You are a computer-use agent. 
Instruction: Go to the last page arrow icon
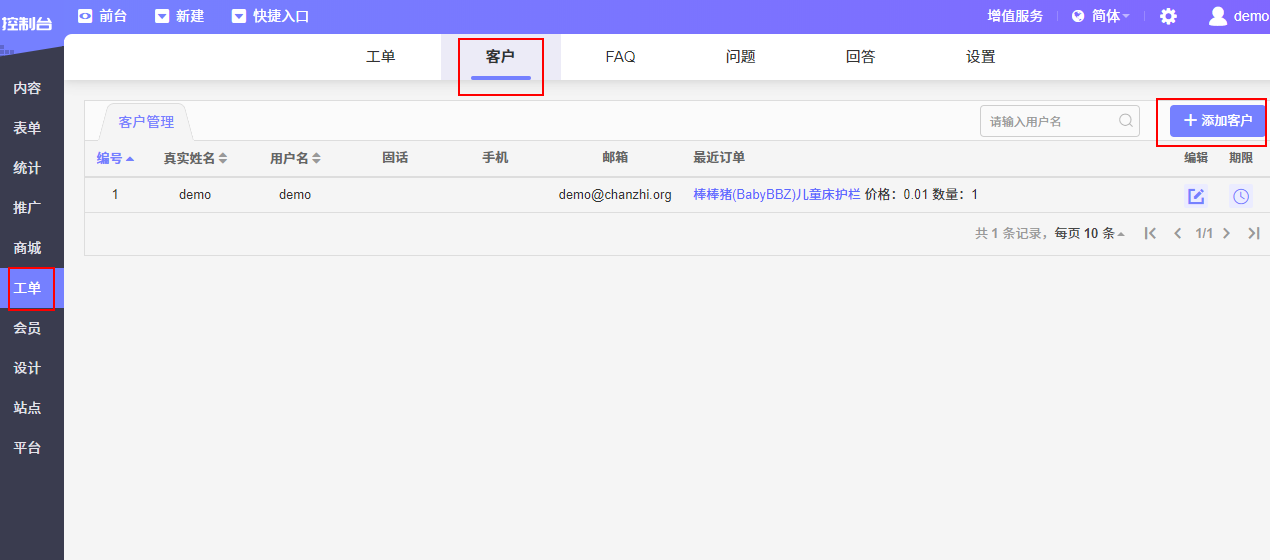tap(1253, 233)
